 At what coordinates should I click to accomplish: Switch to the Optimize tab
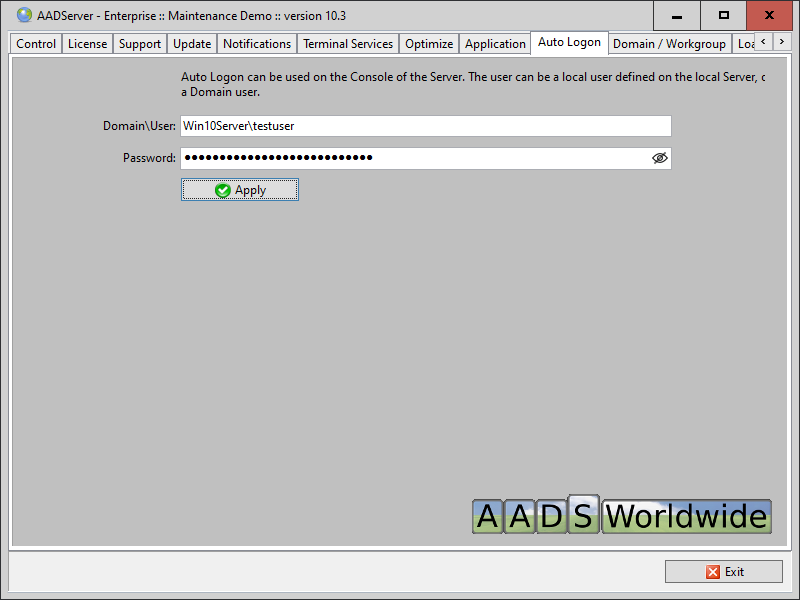(x=429, y=44)
